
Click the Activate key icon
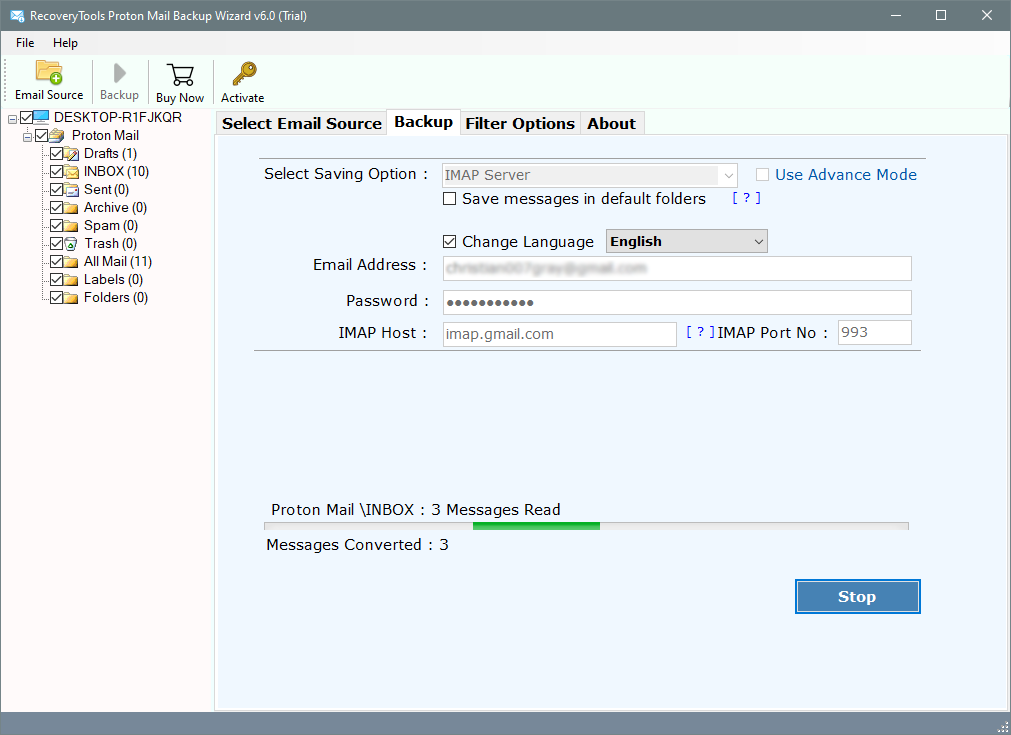[244, 74]
